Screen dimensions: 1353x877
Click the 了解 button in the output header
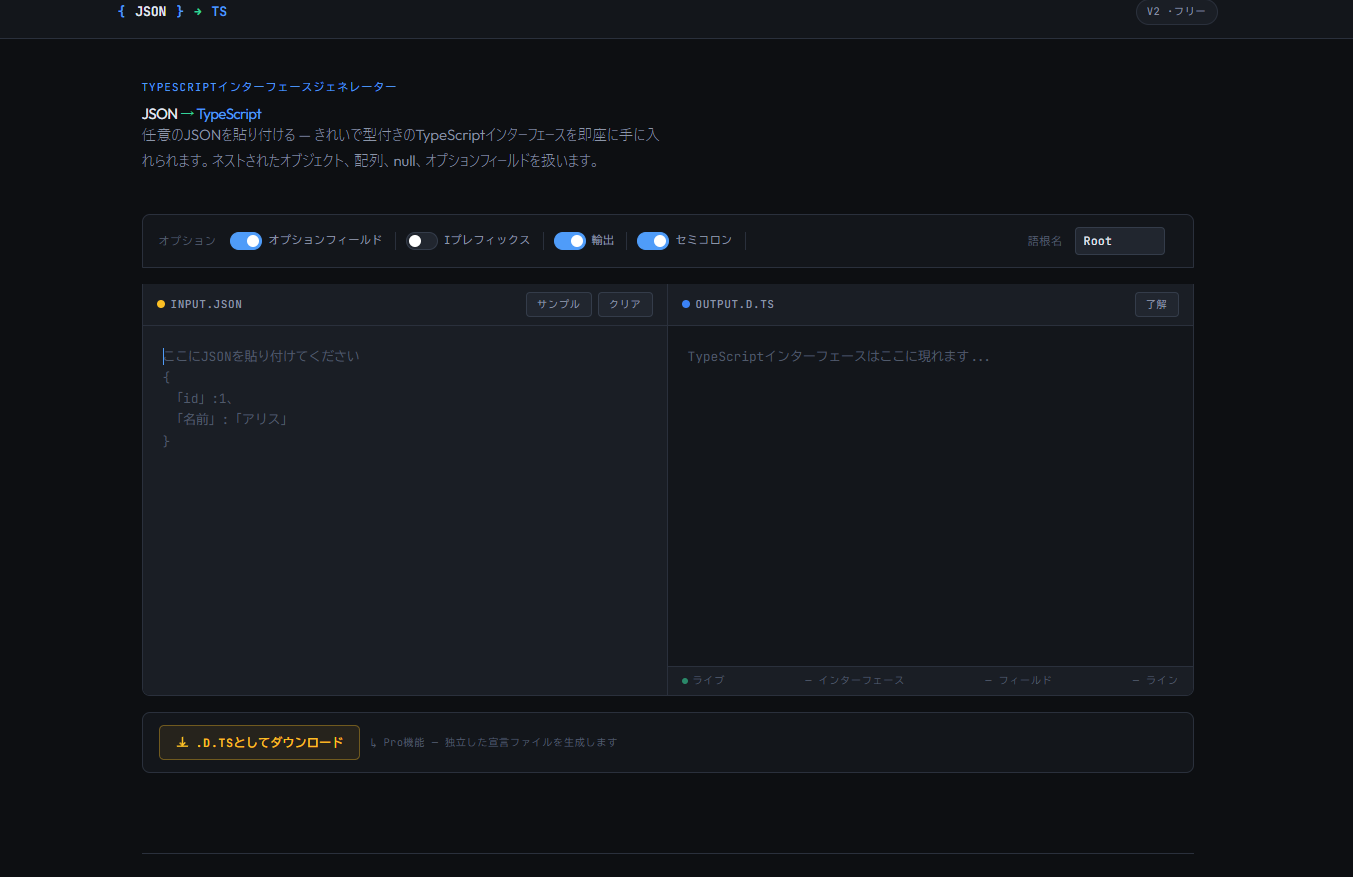pyautogui.click(x=1156, y=304)
